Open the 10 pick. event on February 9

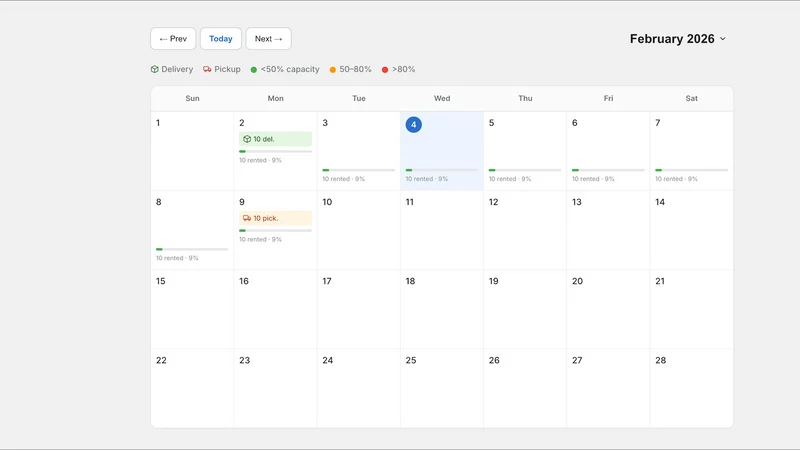click(276, 218)
